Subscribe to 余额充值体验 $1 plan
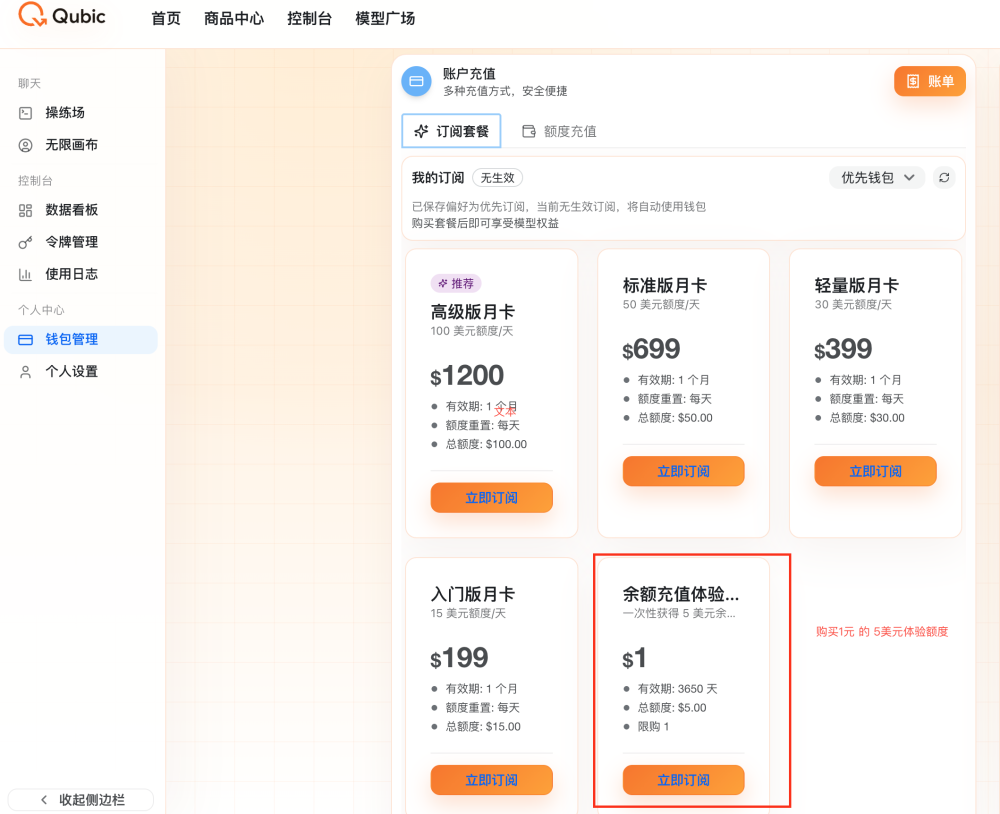This screenshot has width=1000, height=814. [684, 780]
